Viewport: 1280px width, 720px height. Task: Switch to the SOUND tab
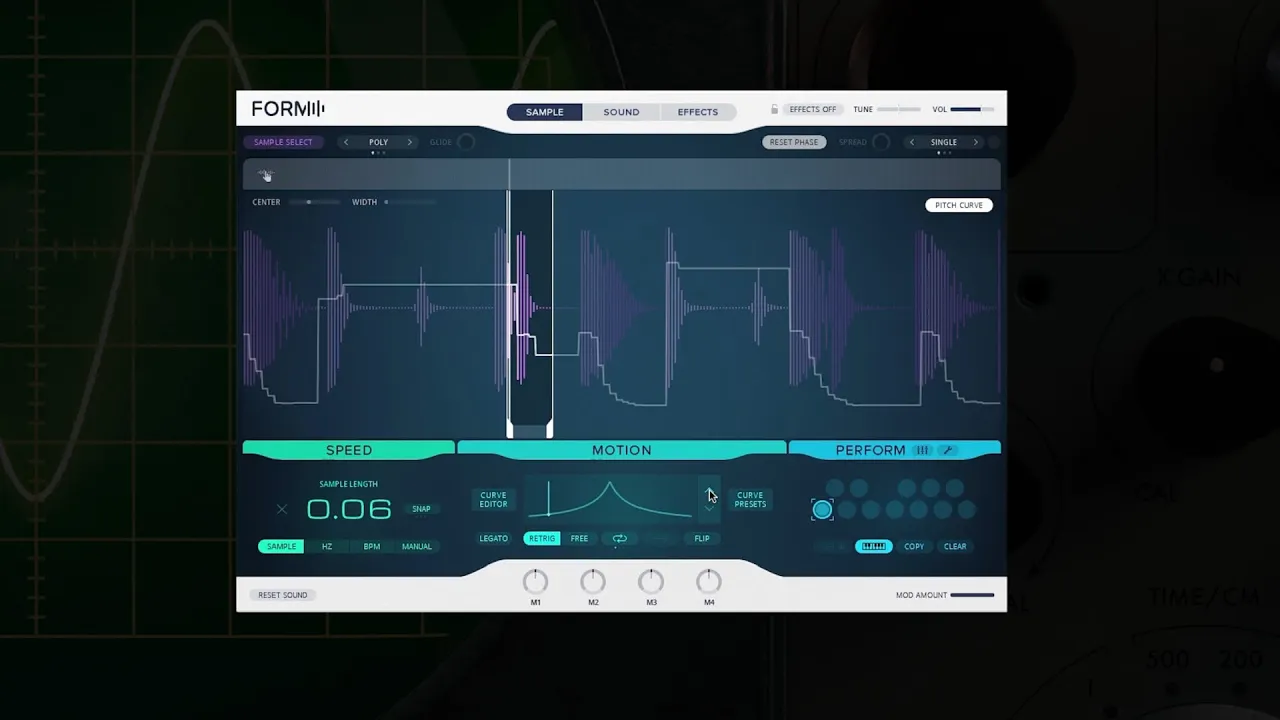[x=621, y=112]
